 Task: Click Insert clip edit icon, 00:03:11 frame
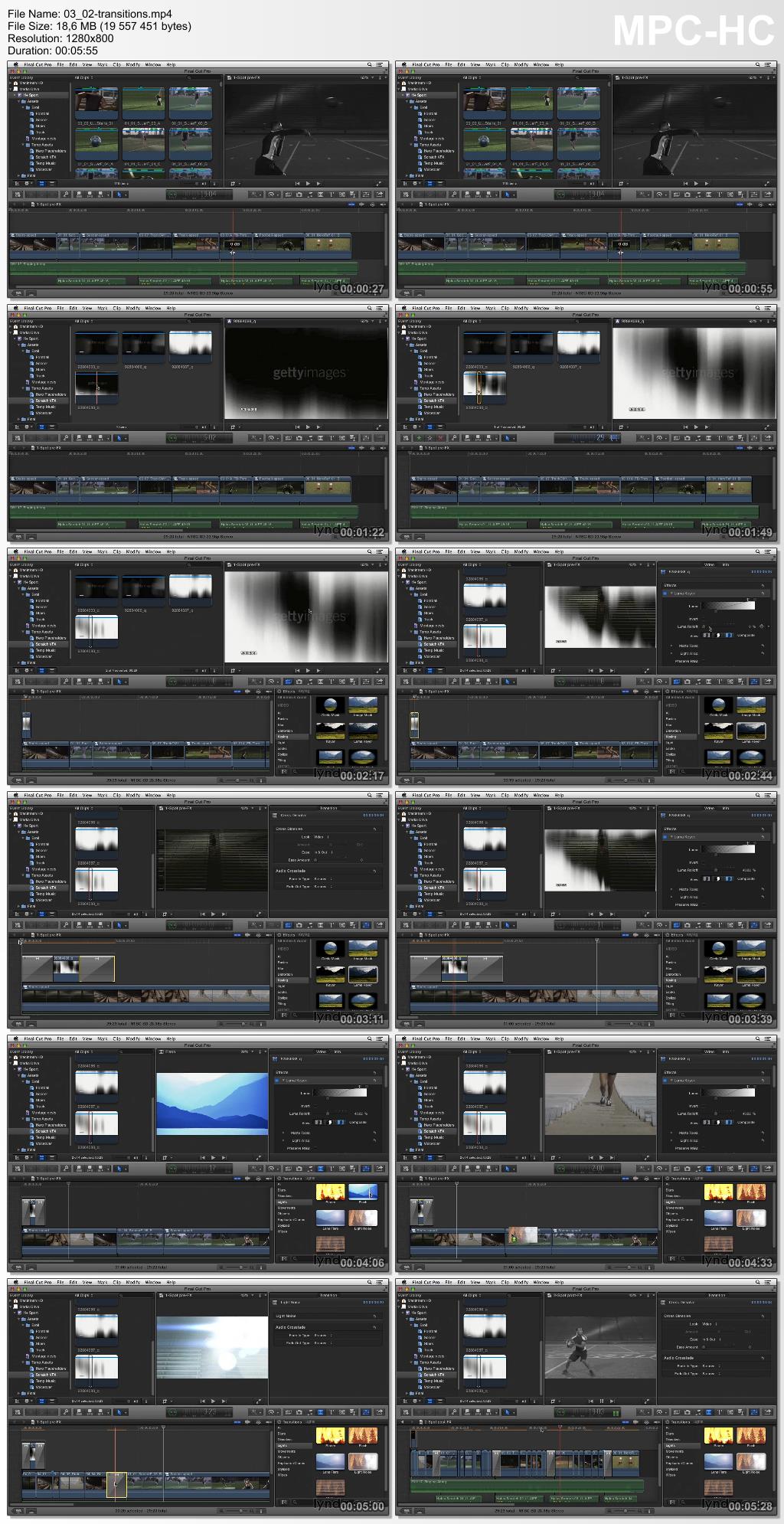[89, 925]
